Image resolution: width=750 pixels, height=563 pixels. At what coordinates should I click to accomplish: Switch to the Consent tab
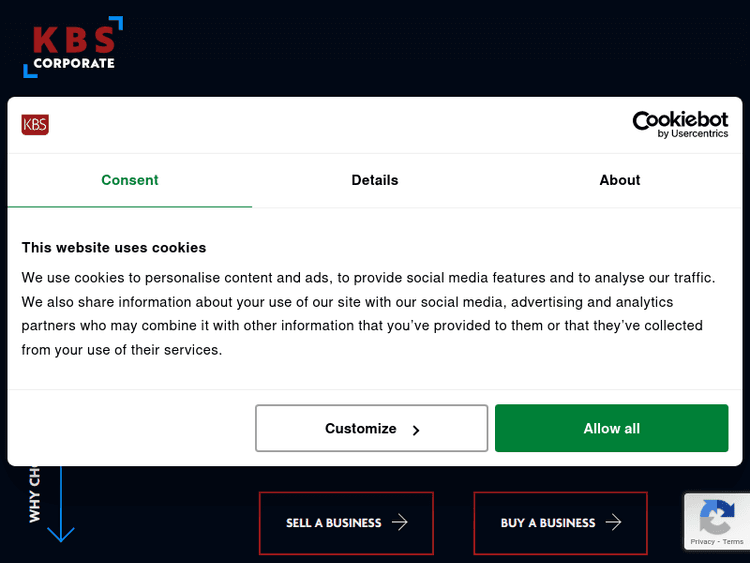(130, 180)
